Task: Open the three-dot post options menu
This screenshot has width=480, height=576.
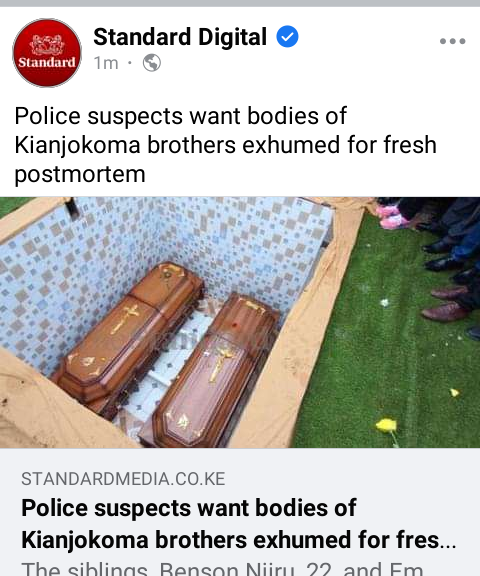Action: 452,41
